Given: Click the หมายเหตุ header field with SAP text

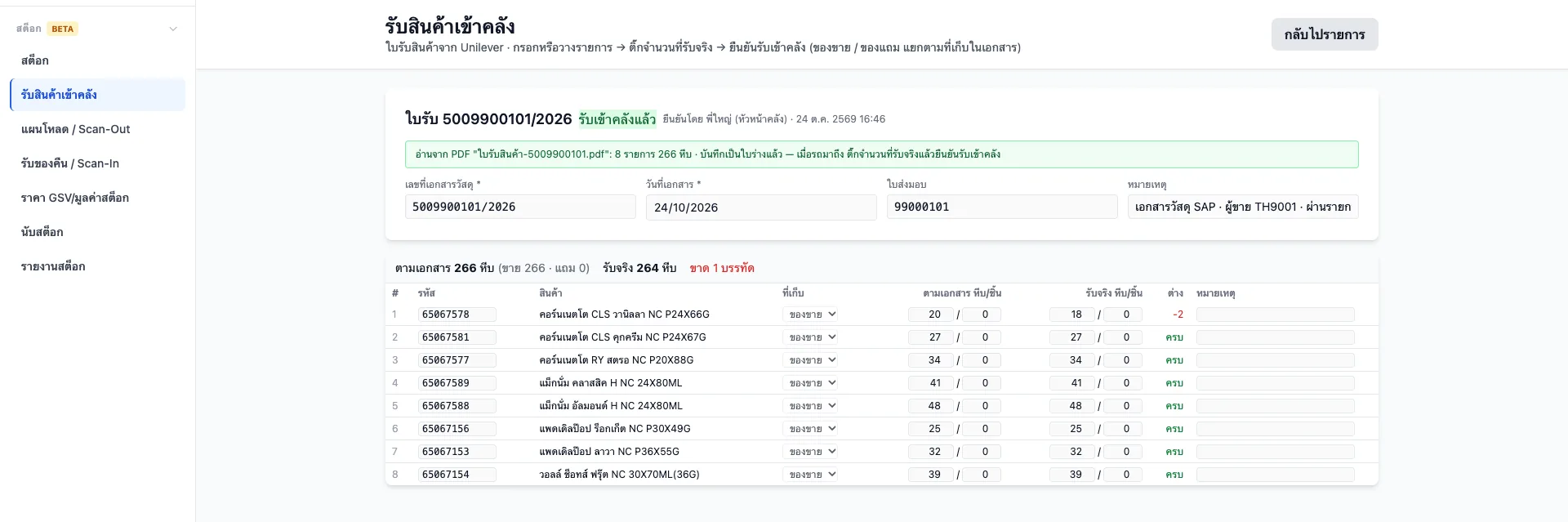Looking at the screenshot, I should (1243, 207).
